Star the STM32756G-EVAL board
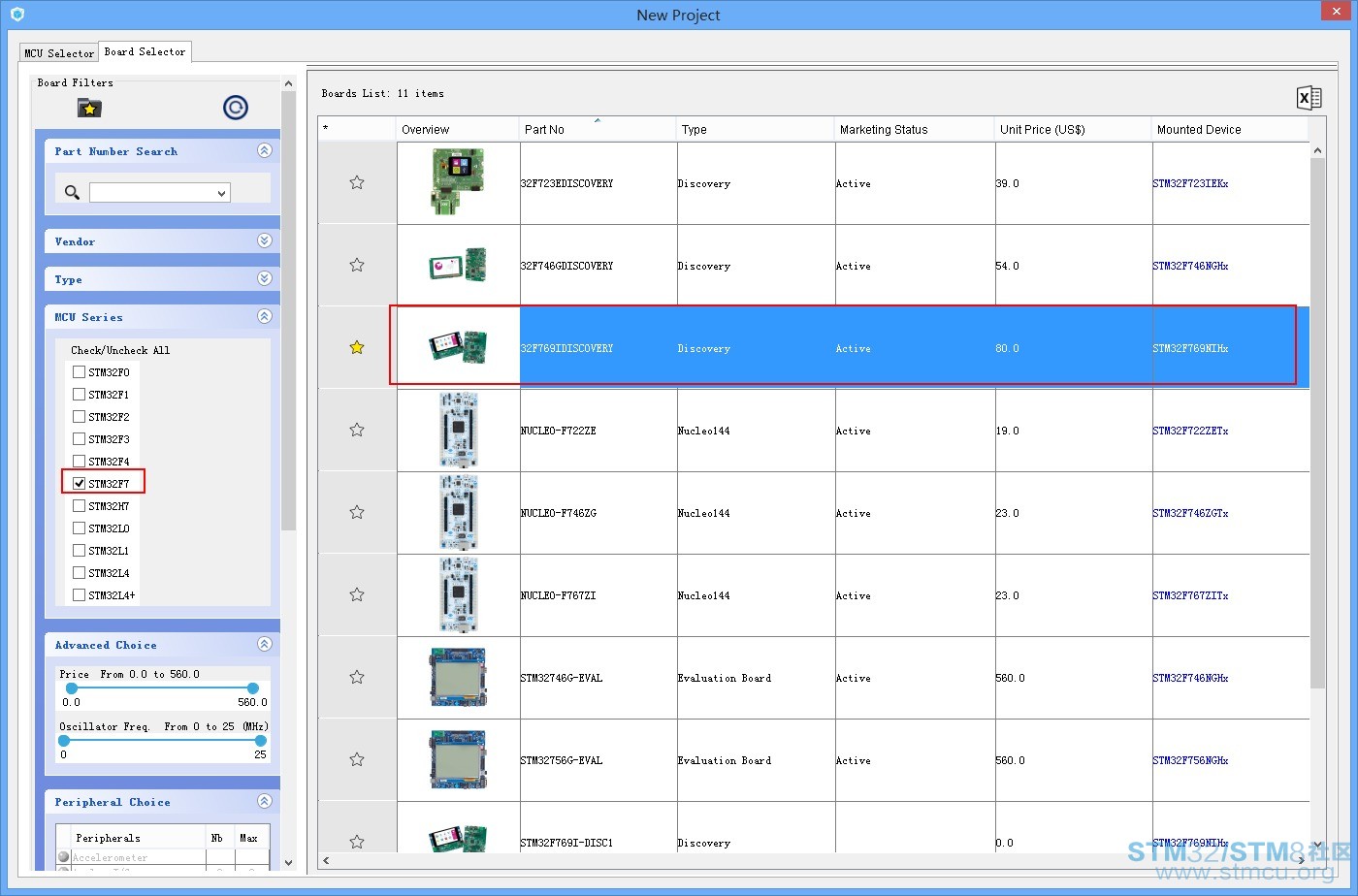The image size is (1358, 896). [x=357, y=759]
